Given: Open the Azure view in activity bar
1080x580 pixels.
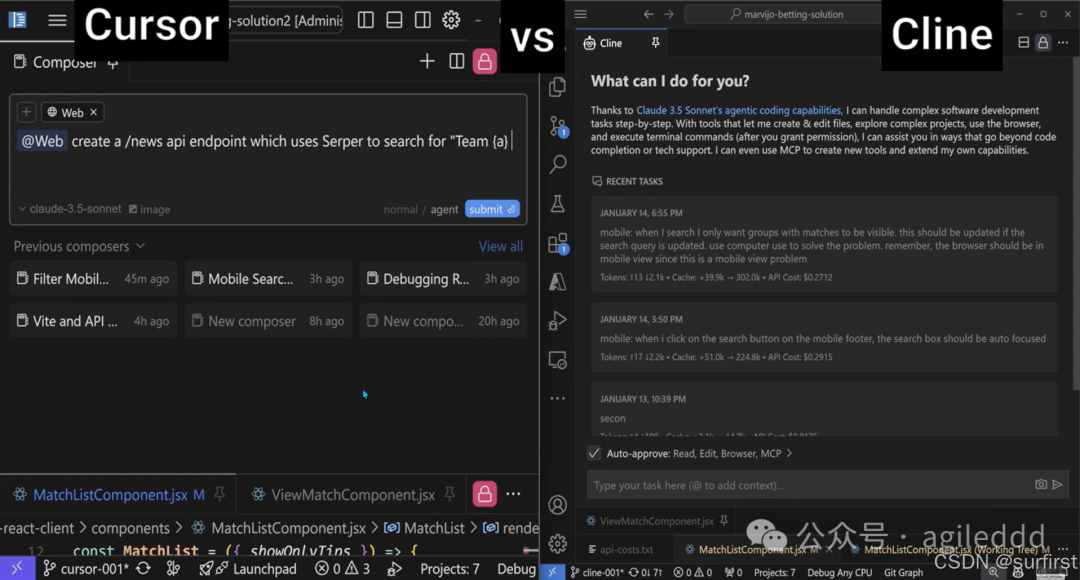Looking at the screenshot, I should pos(558,281).
